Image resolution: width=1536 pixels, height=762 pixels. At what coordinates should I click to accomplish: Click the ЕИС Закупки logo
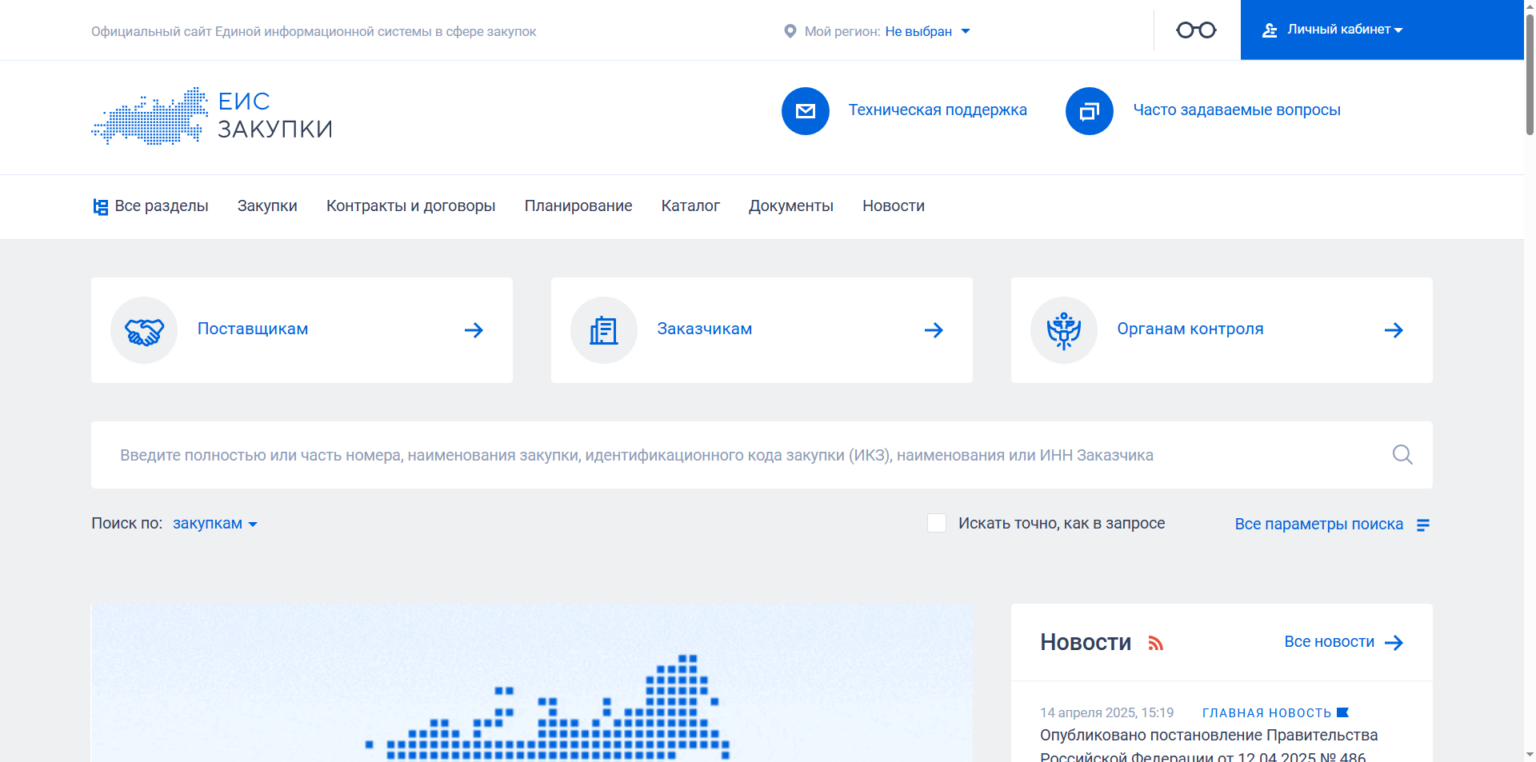(x=212, y=116)
